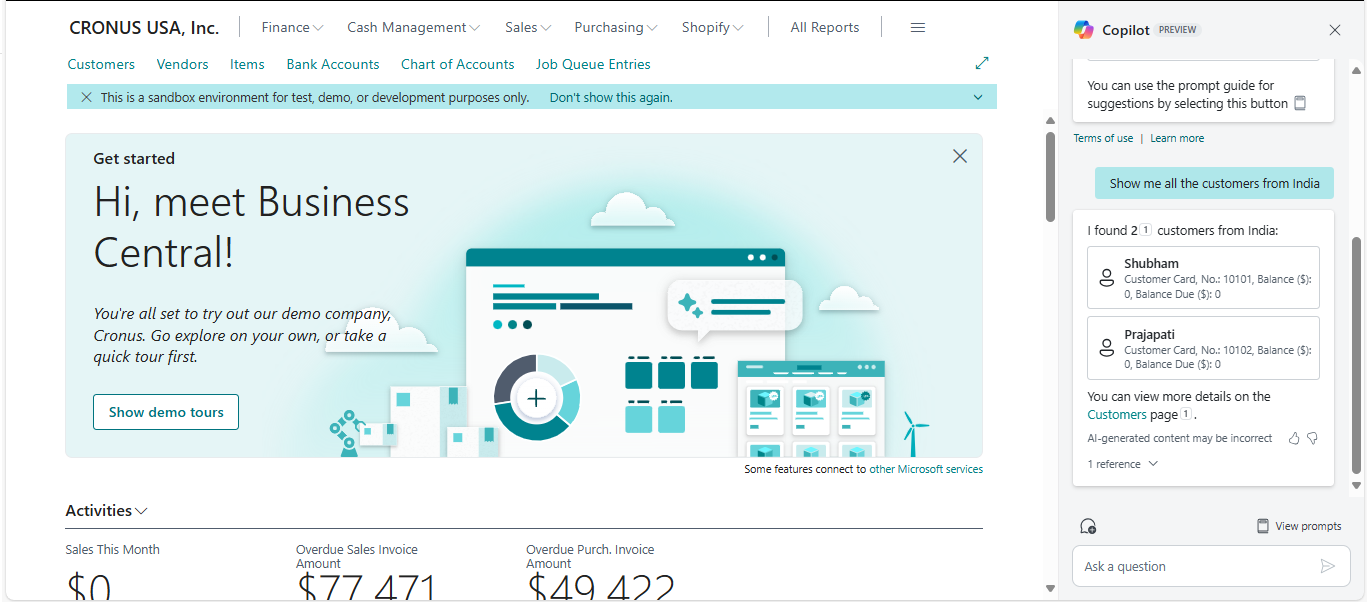This screenshot has width=1367, height=602.
Task: Click the Customers link in the Copilot answer
Action: point(1117,414)
